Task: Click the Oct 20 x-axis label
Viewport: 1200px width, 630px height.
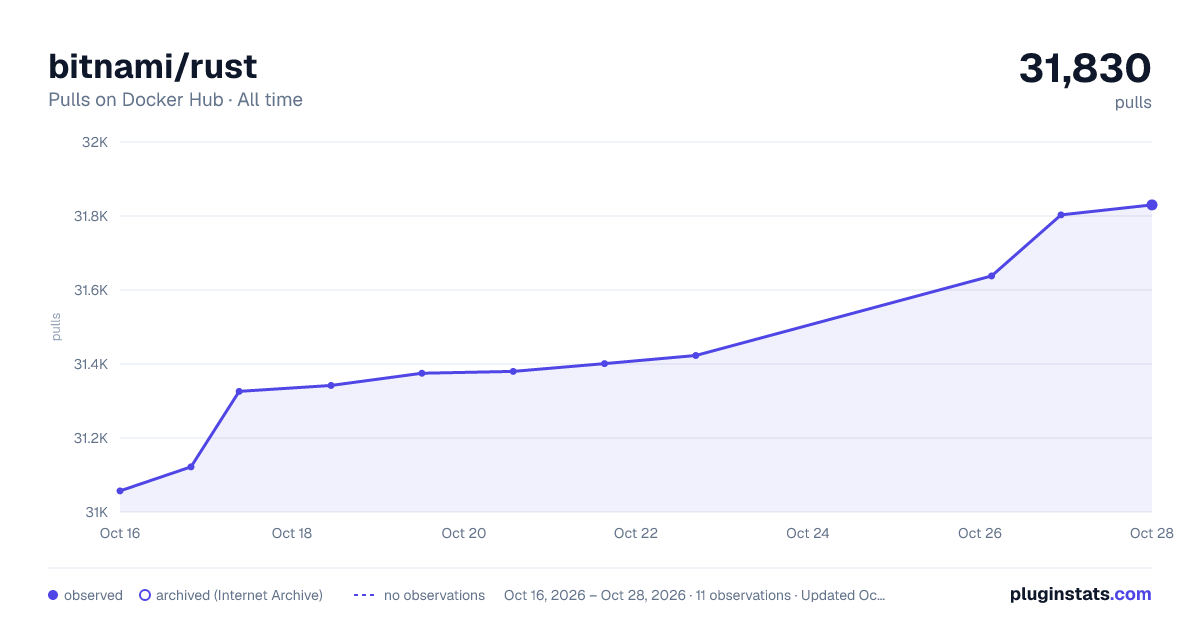Action: click(464, 533)
